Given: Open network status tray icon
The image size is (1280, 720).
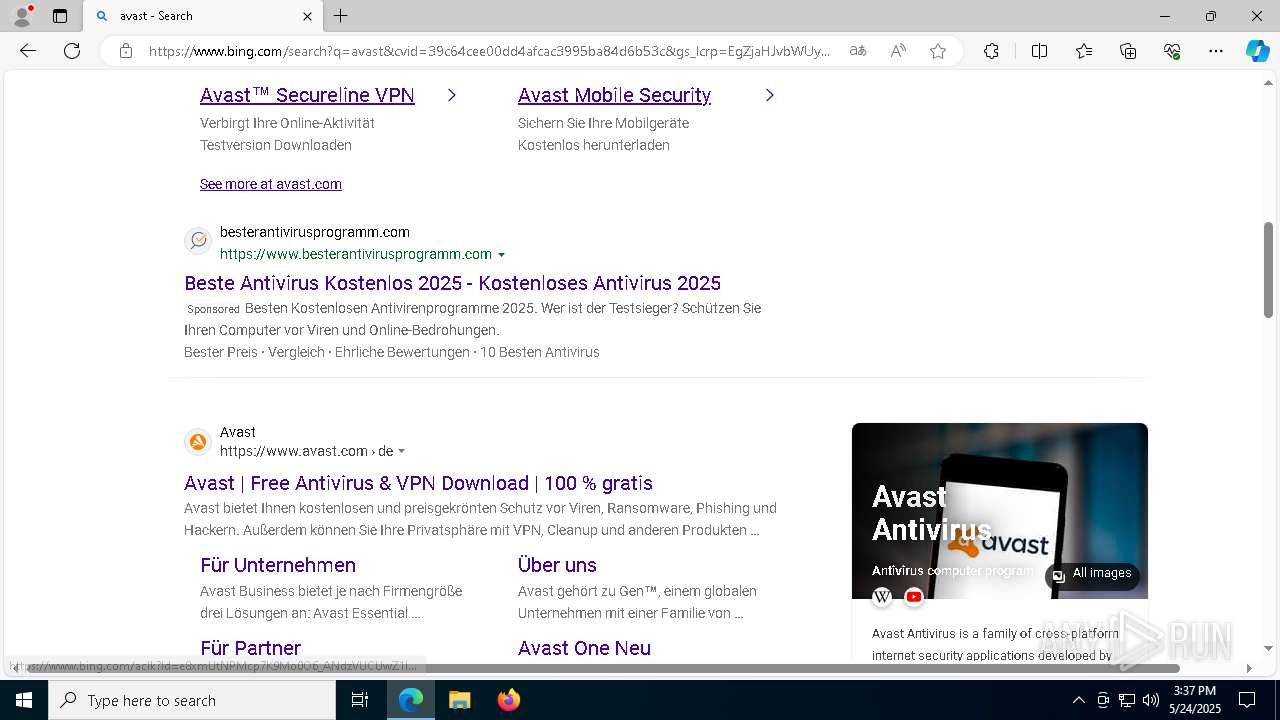Looking at the screenshot, I should point(1127,700).
